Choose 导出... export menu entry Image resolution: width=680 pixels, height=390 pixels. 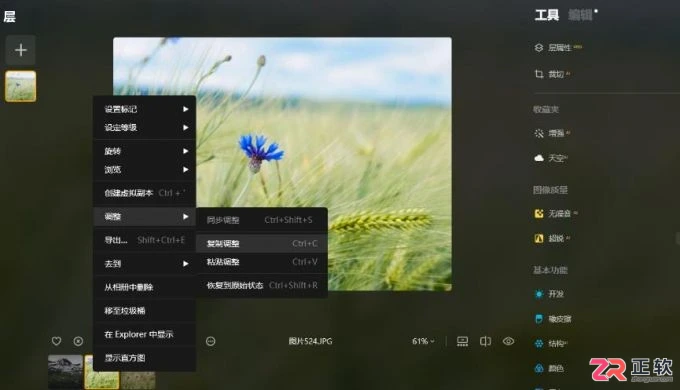tap(144, 240)
